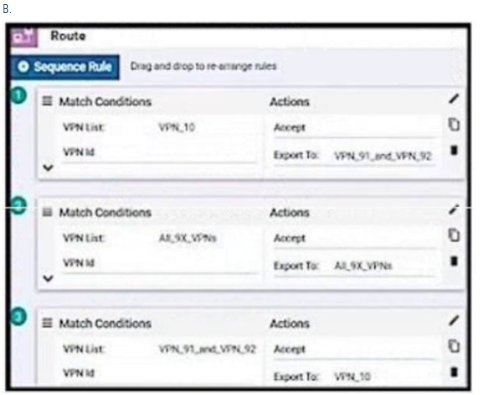481x395 pixels.
Task: Expand rule 1 details with chevron
Action: (x=48, y=168)
